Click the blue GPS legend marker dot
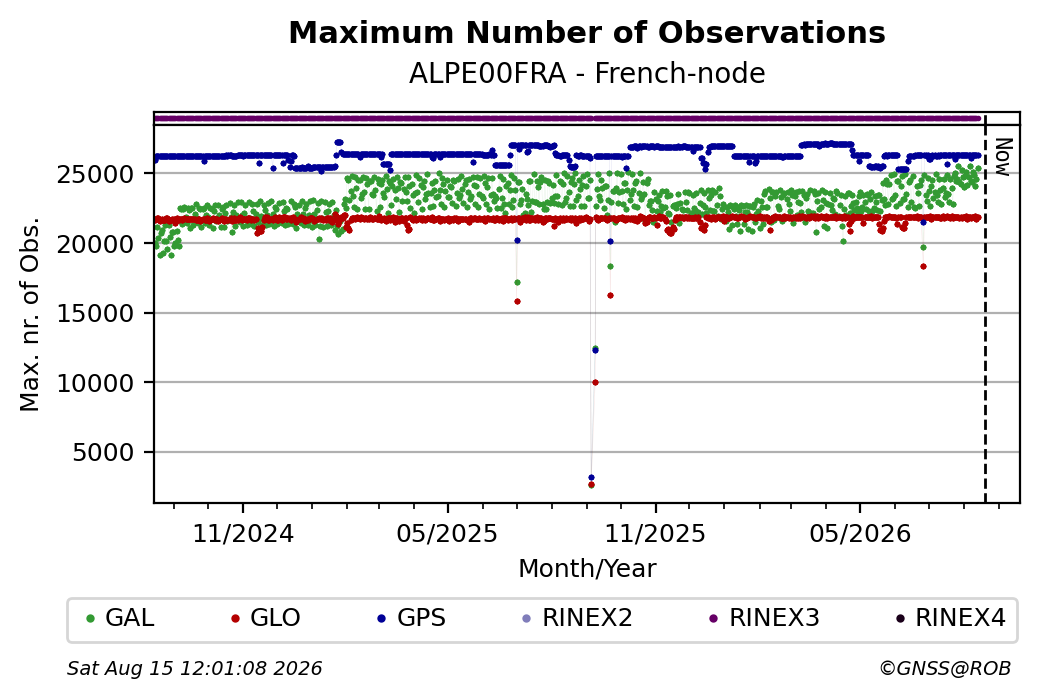 (x=381, y=619)
